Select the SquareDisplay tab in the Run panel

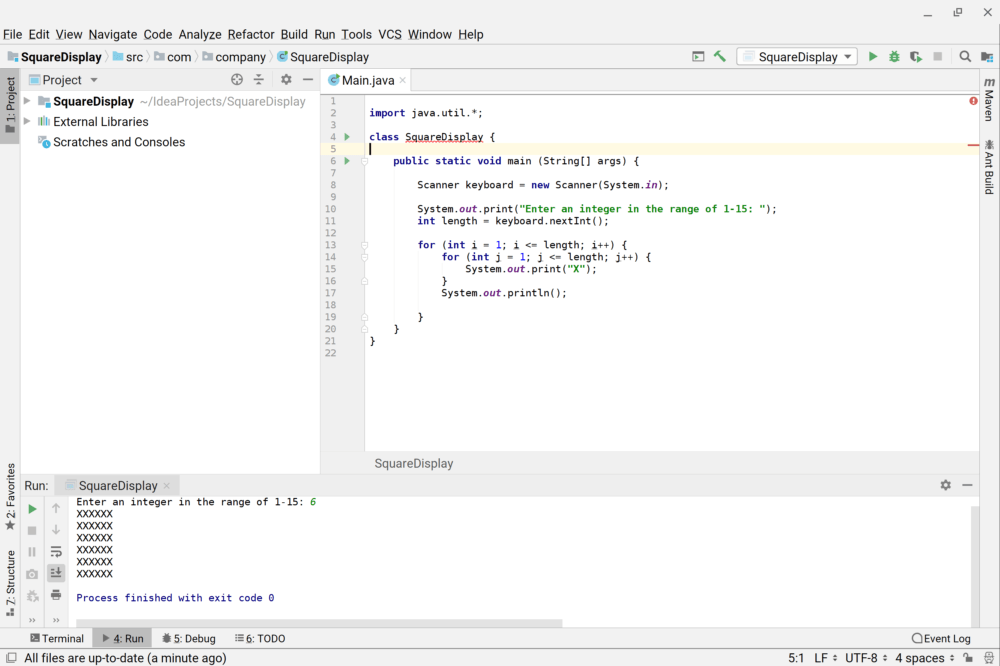point(117,485)
